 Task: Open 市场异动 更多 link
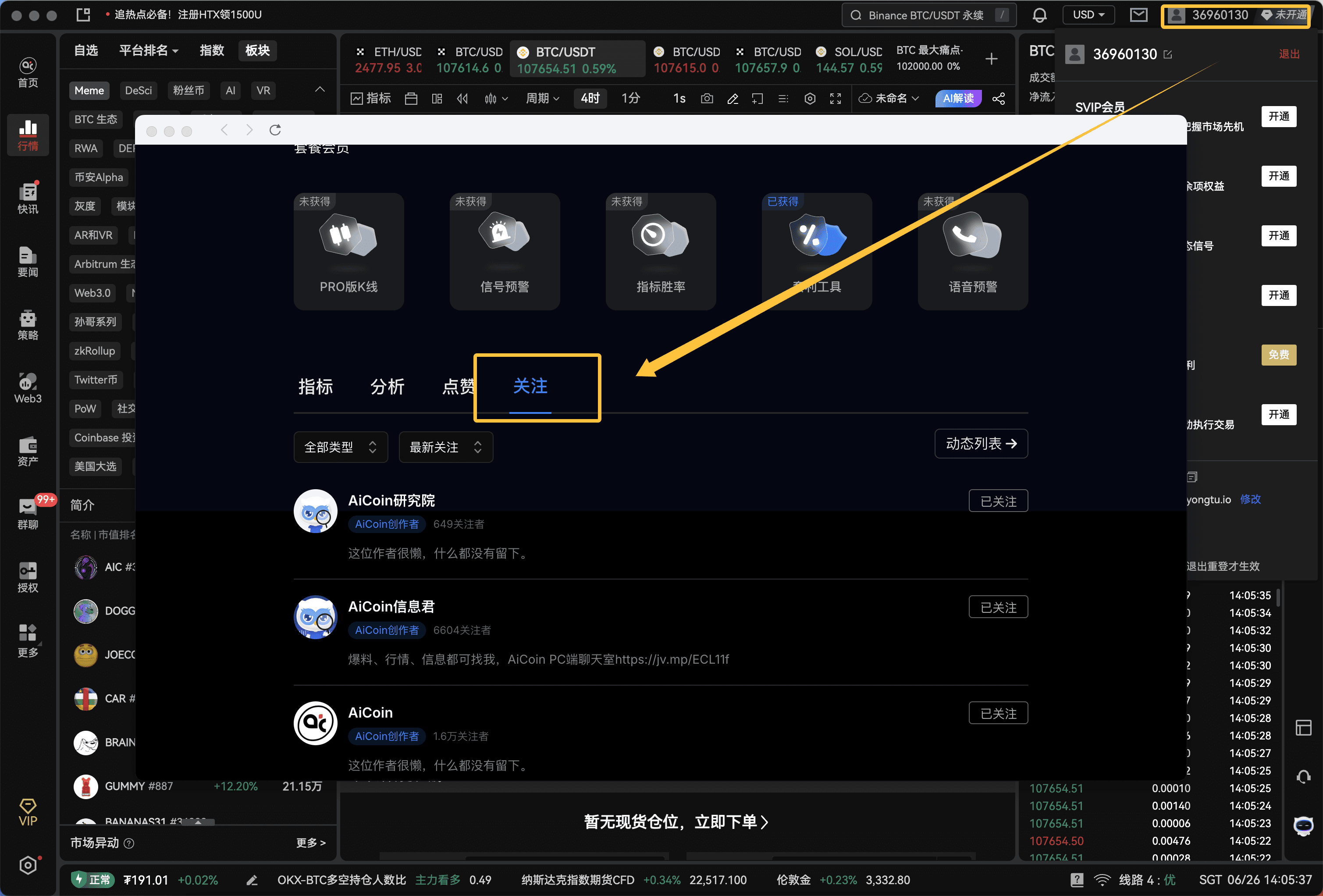tap(310, 843)
